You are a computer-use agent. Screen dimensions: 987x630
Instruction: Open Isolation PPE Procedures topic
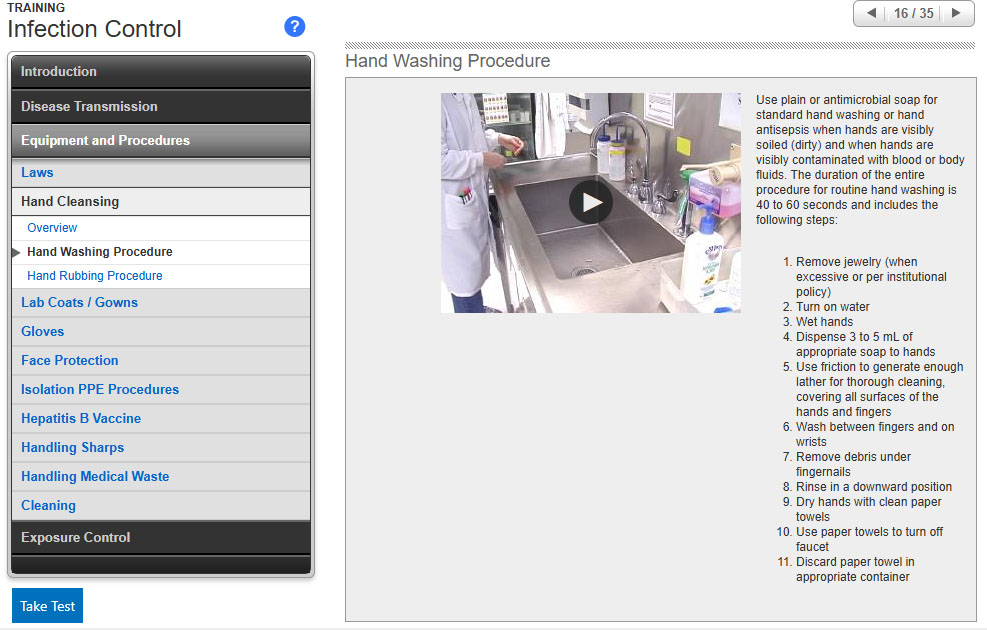tap(100, 390)
